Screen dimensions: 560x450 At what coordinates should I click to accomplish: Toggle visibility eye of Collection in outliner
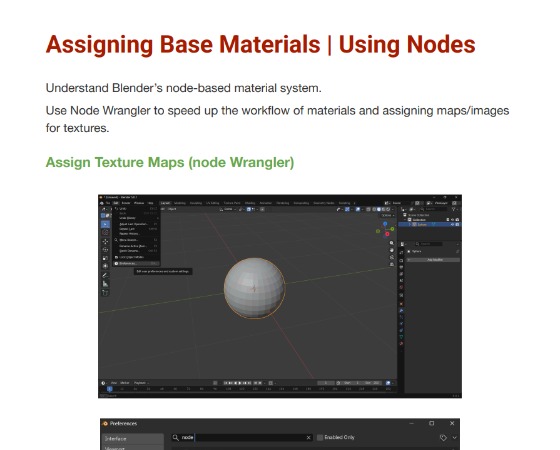[452, 220]
